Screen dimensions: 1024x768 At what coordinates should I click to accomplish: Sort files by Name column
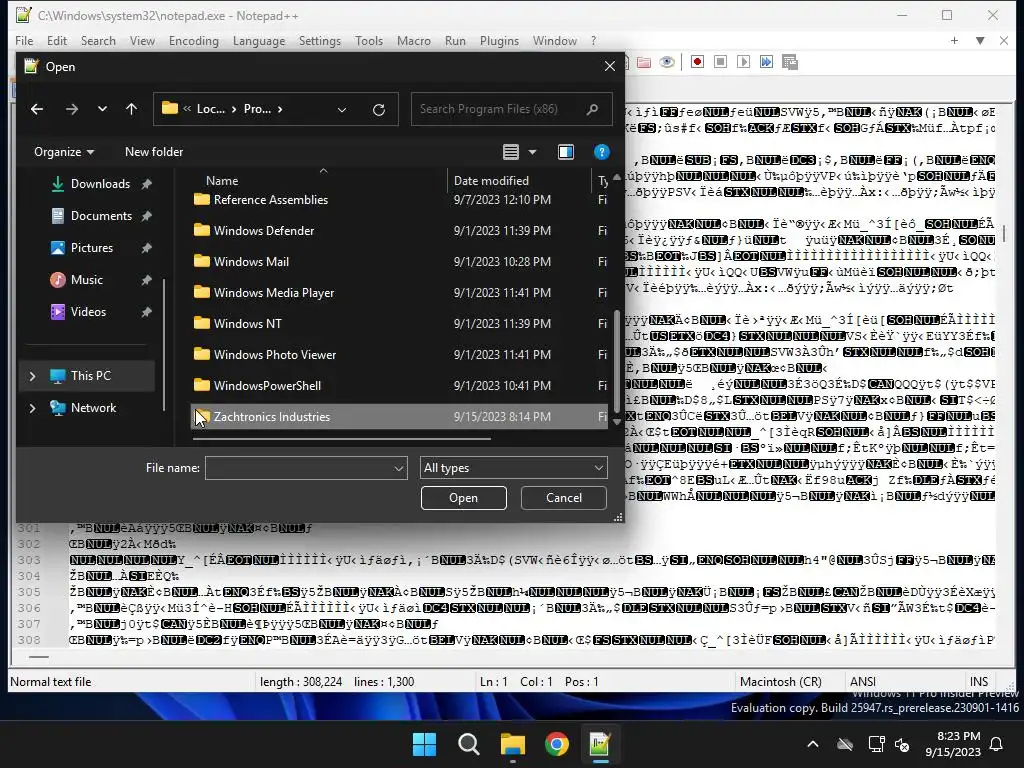click(x=222, y=181)
